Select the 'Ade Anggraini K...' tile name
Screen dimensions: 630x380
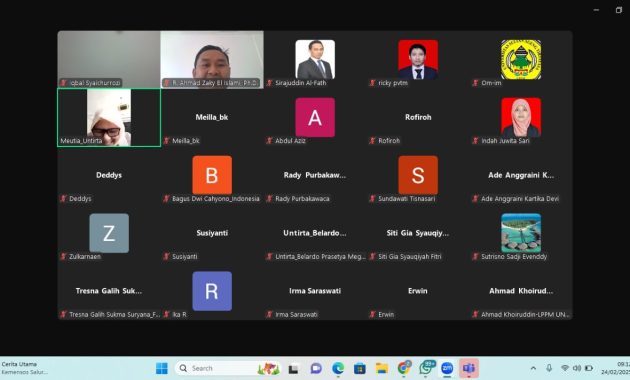(x=521, y=175)
